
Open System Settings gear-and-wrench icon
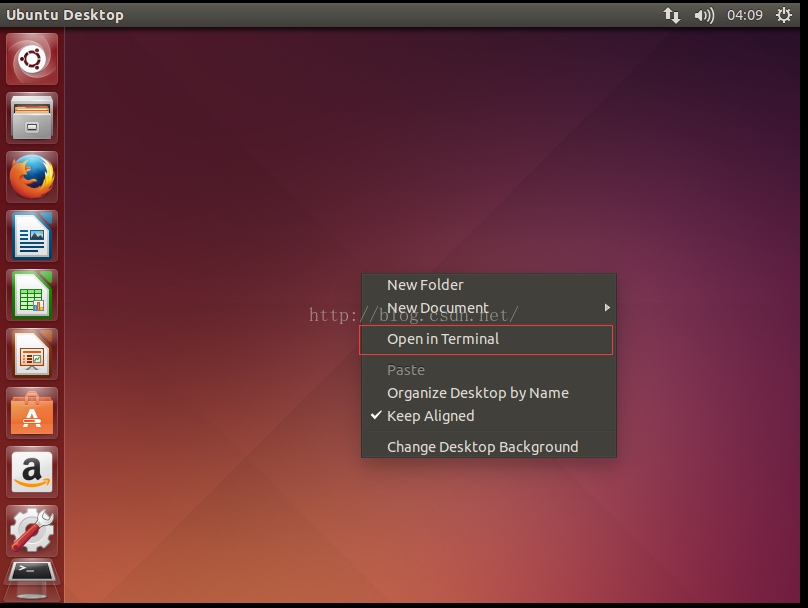(x=32, y=531)
